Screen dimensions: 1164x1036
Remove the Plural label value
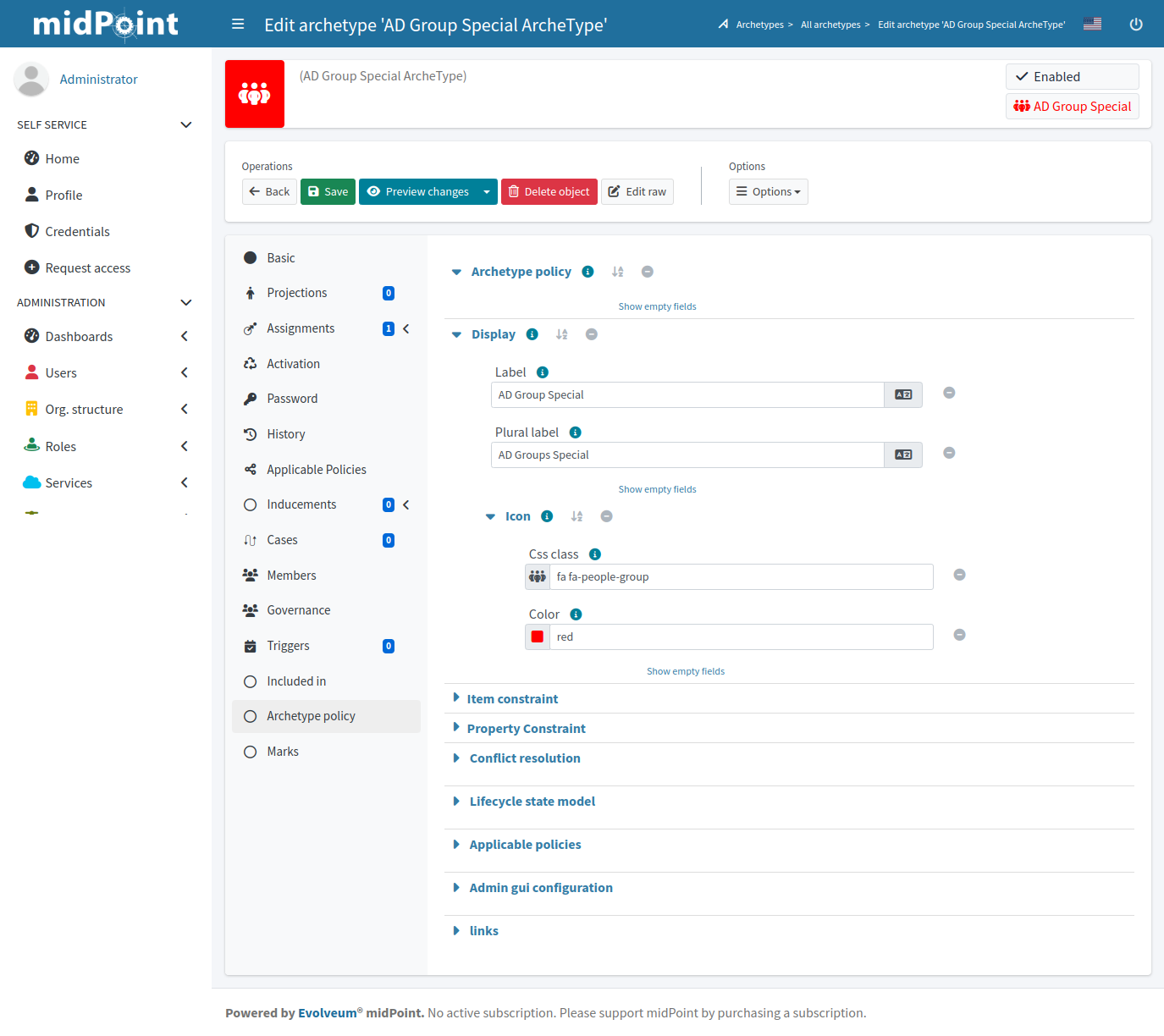tap(949, 453)
